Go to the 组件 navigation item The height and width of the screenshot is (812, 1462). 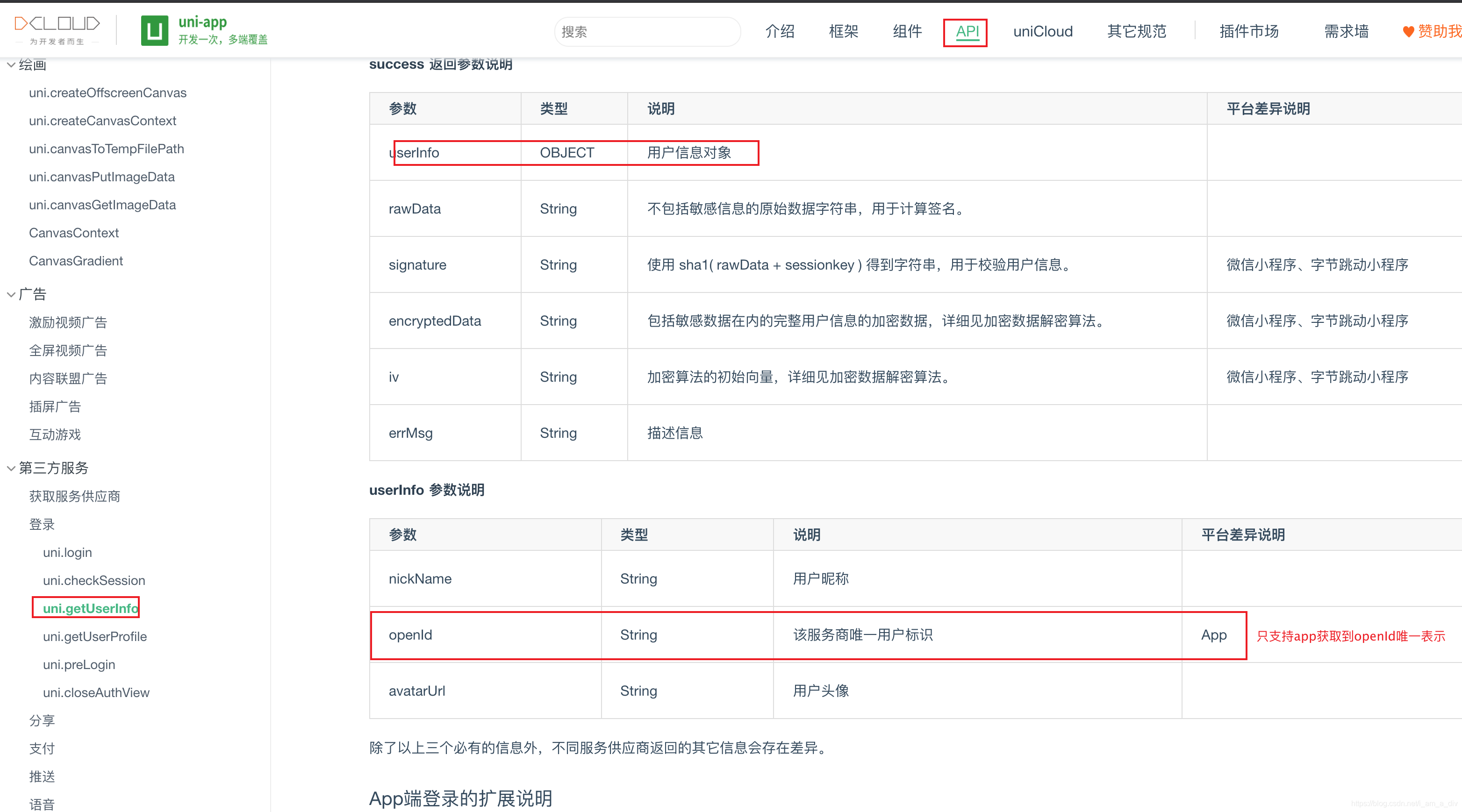(x=907, y=32)
